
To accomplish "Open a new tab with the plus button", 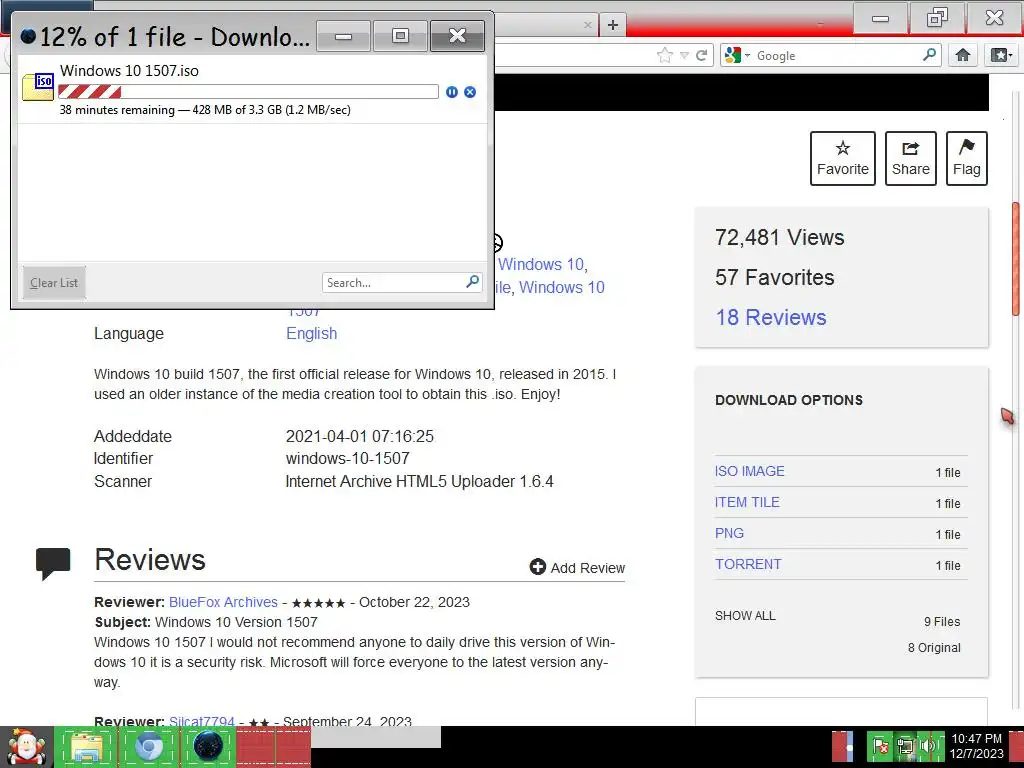I will [x=613, y=25].
